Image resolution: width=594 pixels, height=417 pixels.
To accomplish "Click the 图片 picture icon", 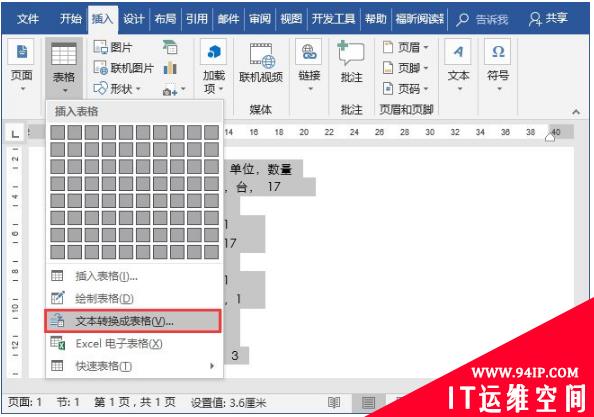I will point(101,47).
